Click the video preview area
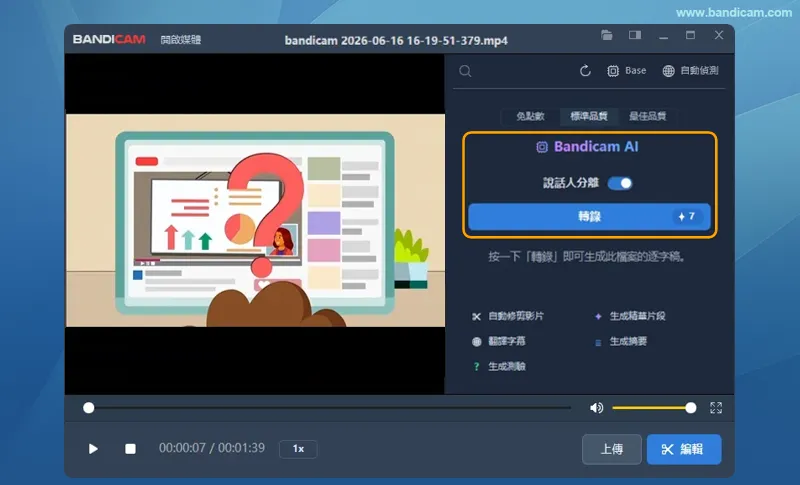 [255, 223]
